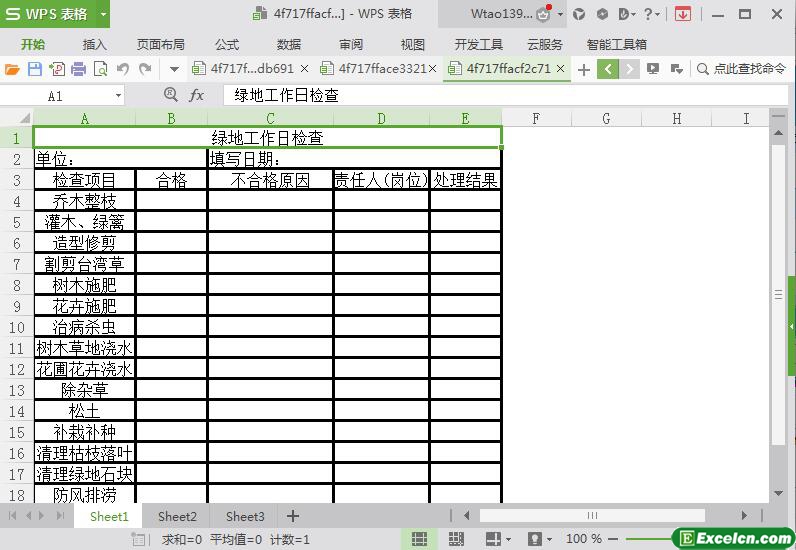796x550 pixels.
Task: Click the print icon
Action: pyautogui.click(x=78, y=69)
